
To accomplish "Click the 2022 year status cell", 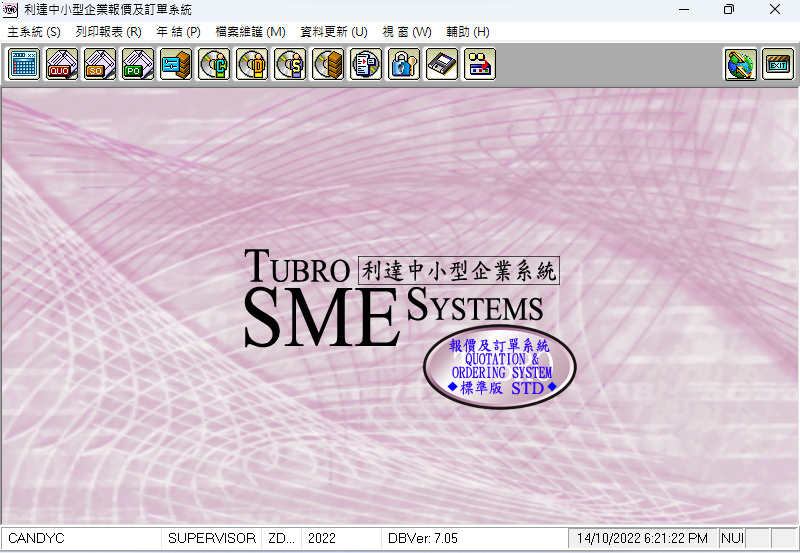I will [341, 538].
